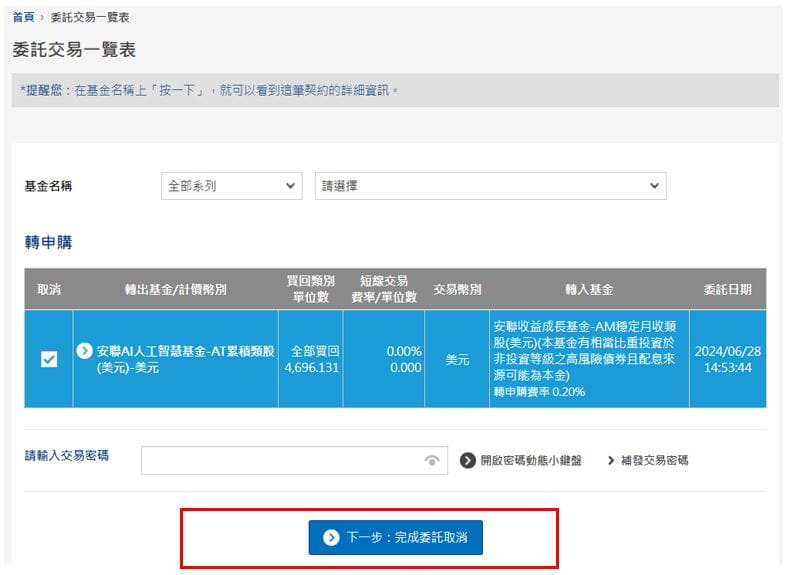794x575 pixels.
Task: Open the dynamic password keypad link
Action: click(529, 460)
